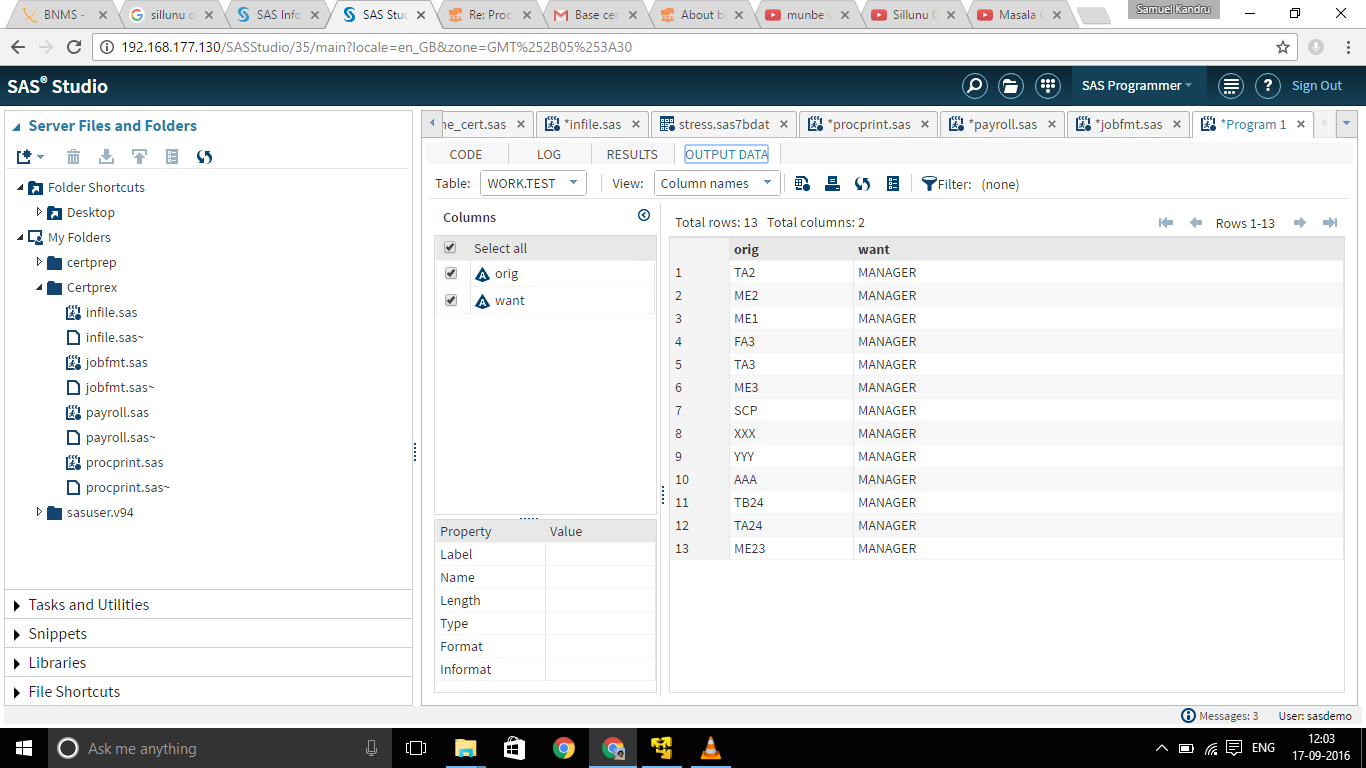Viewport: 1366px width, 768px height.
Task: Uncheck the orig column checkbox
Action: (450, 273)
